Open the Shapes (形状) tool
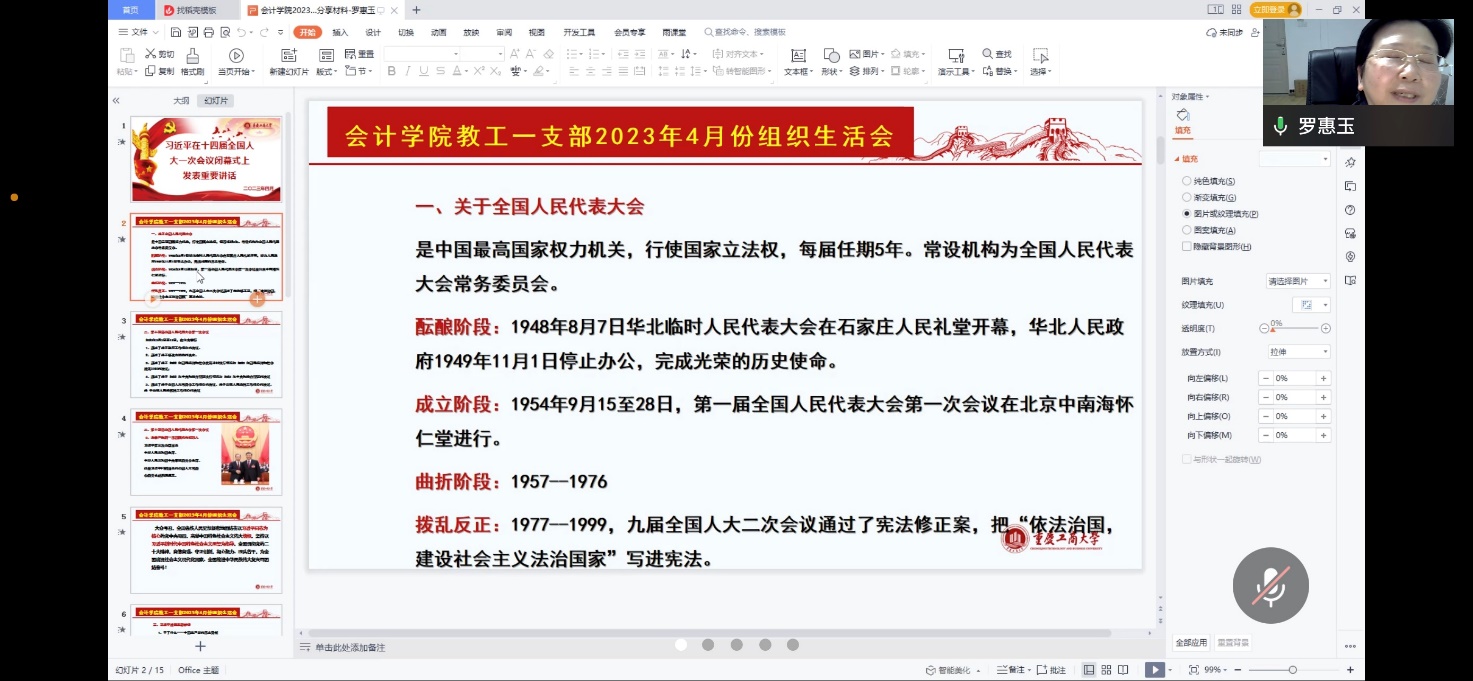 (831, 56)
